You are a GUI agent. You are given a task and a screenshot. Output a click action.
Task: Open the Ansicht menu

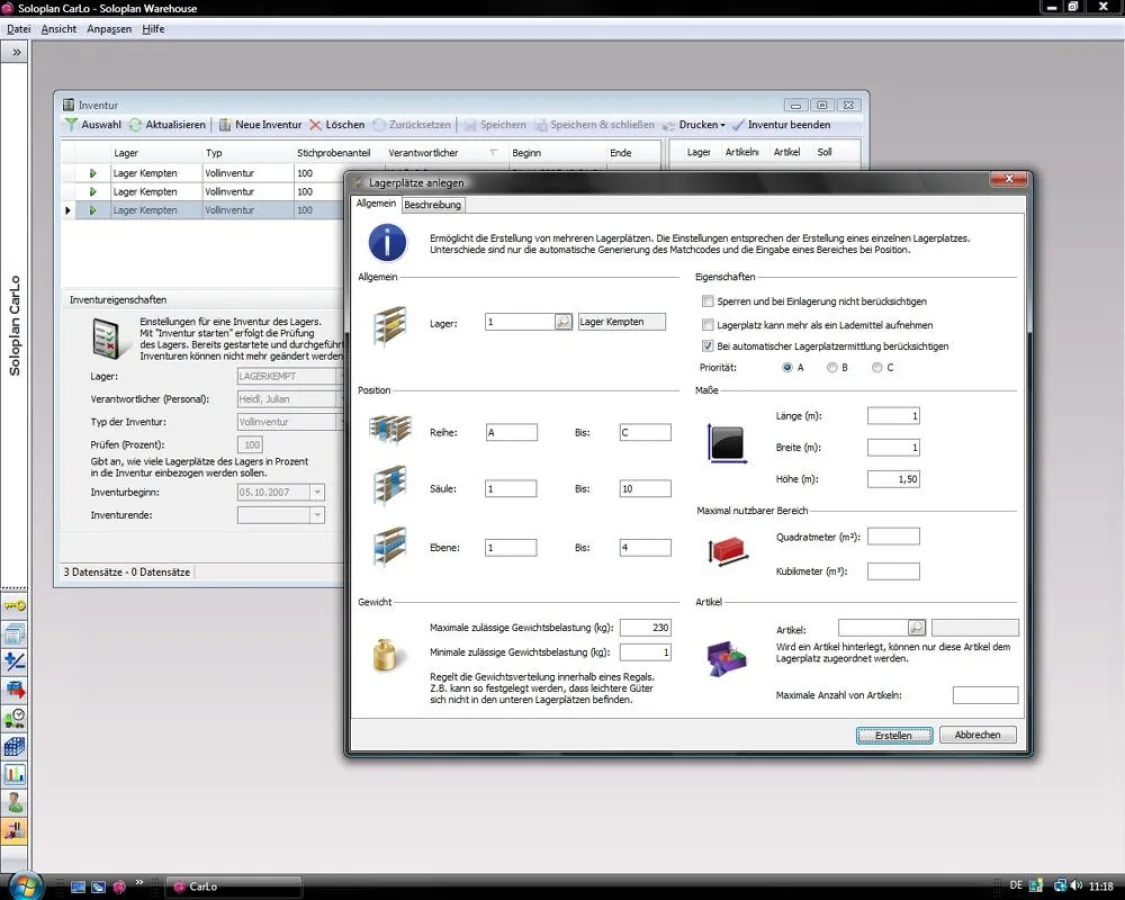click(x=59, y=29)
